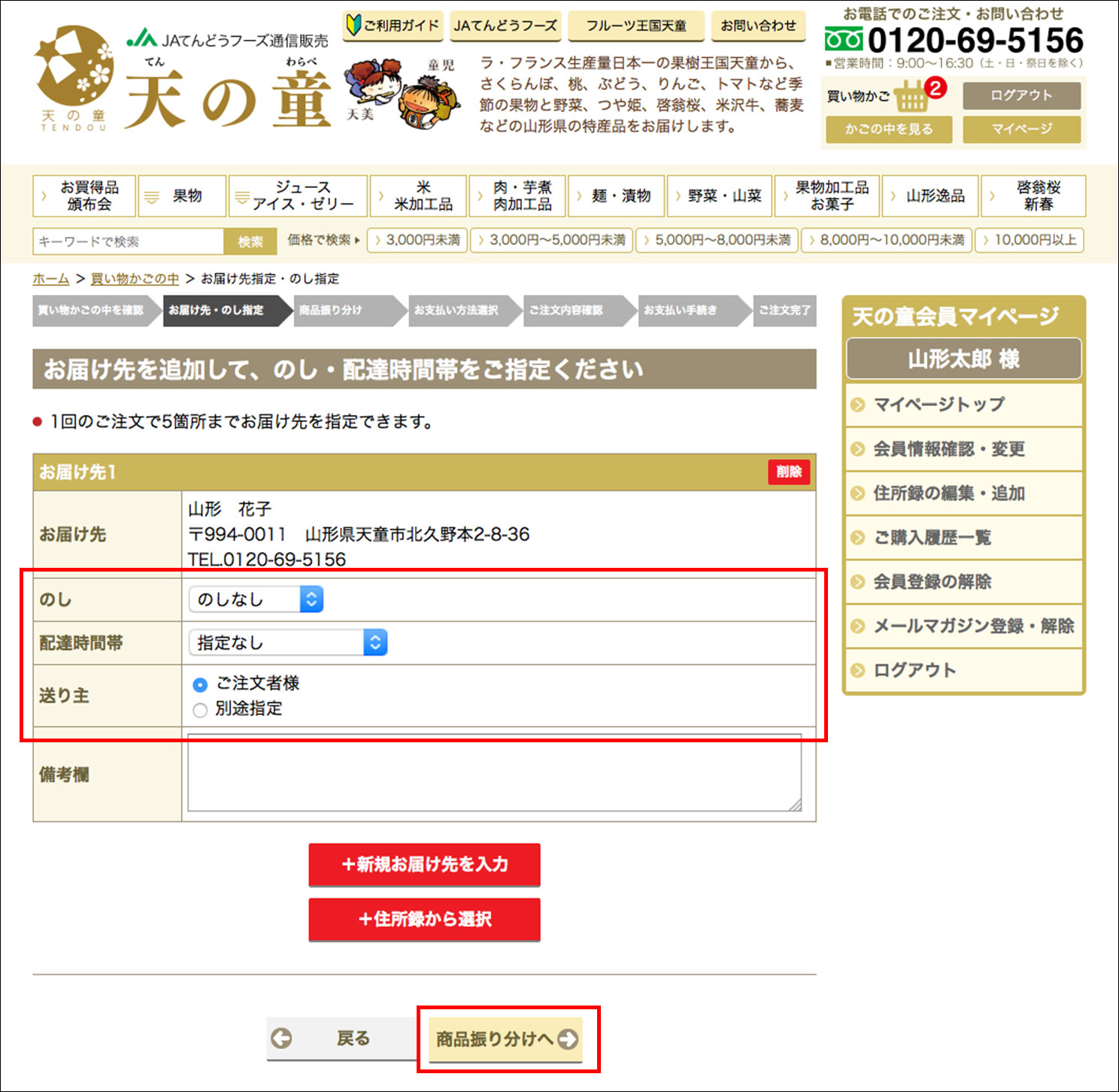
Task: Open the のしなし dropdown
Action: 256,599
